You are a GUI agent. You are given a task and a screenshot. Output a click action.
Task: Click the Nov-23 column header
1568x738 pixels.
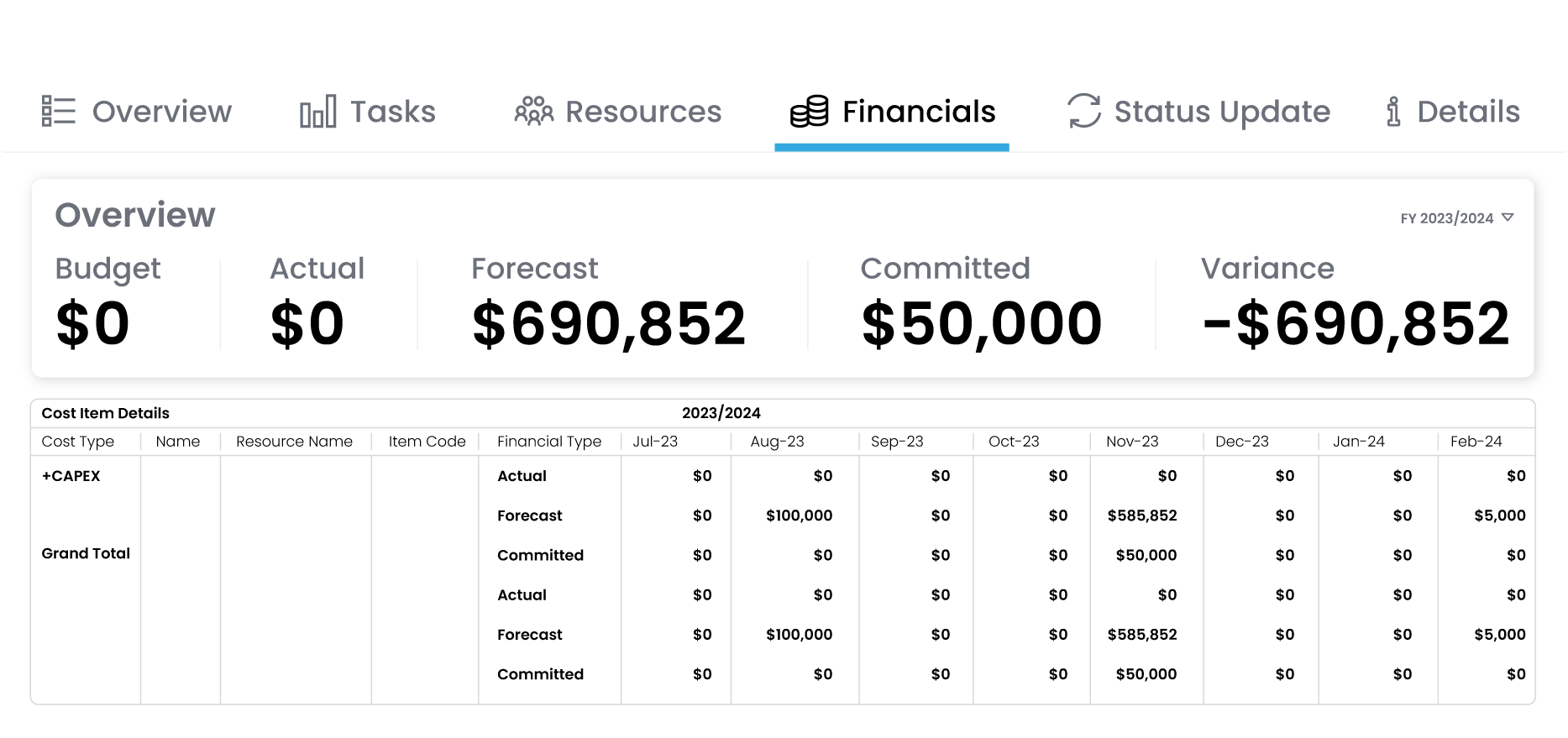1132,442
